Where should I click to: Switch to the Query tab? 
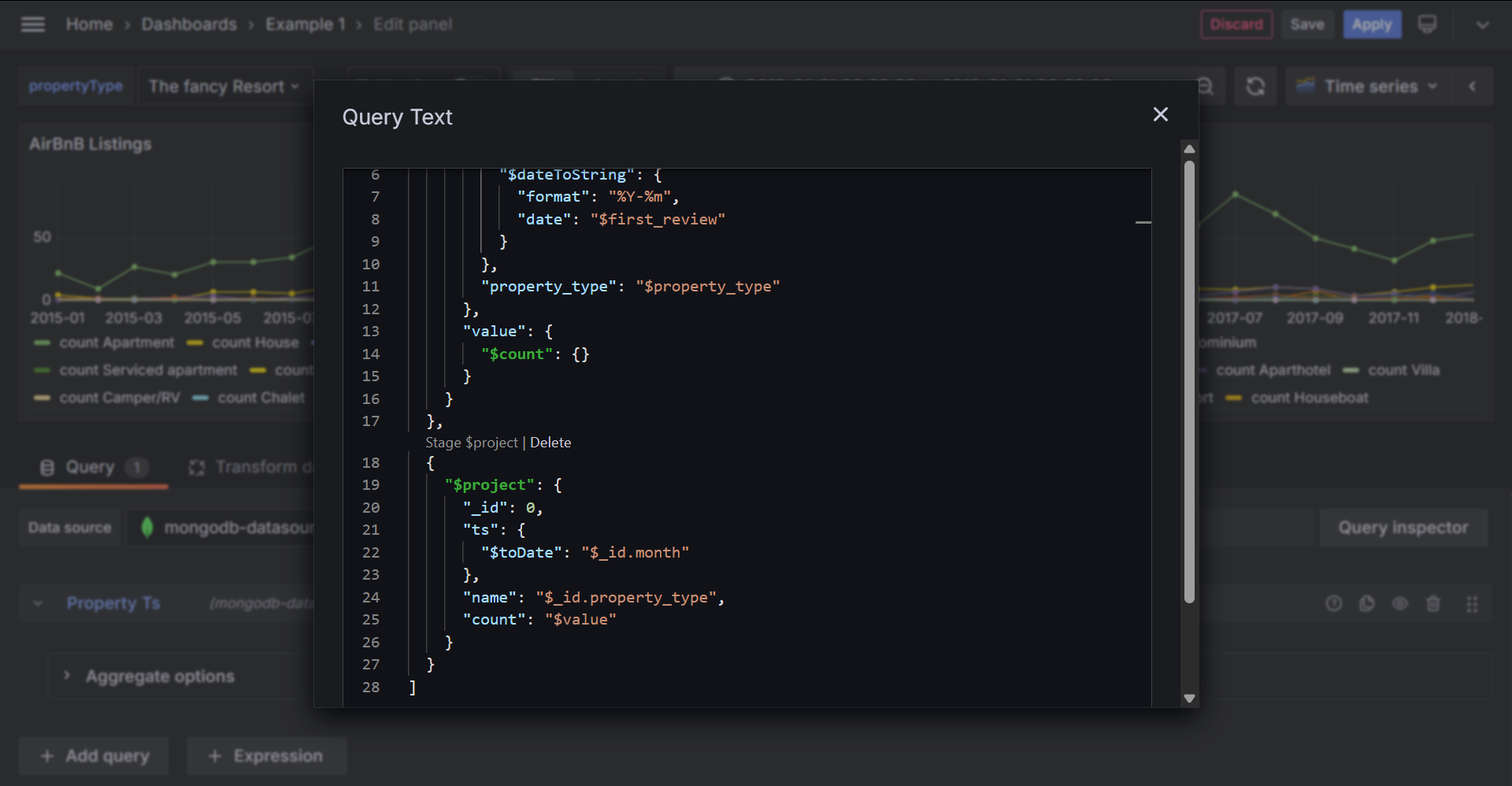[90, 468]
